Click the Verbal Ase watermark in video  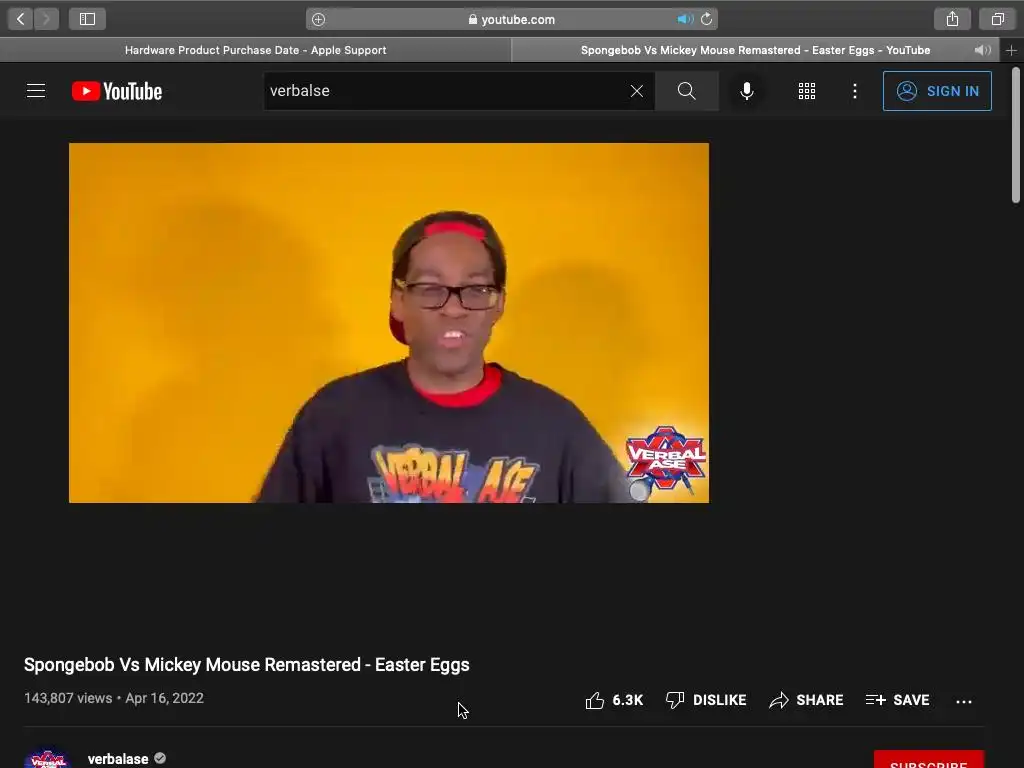click(665, 464)
